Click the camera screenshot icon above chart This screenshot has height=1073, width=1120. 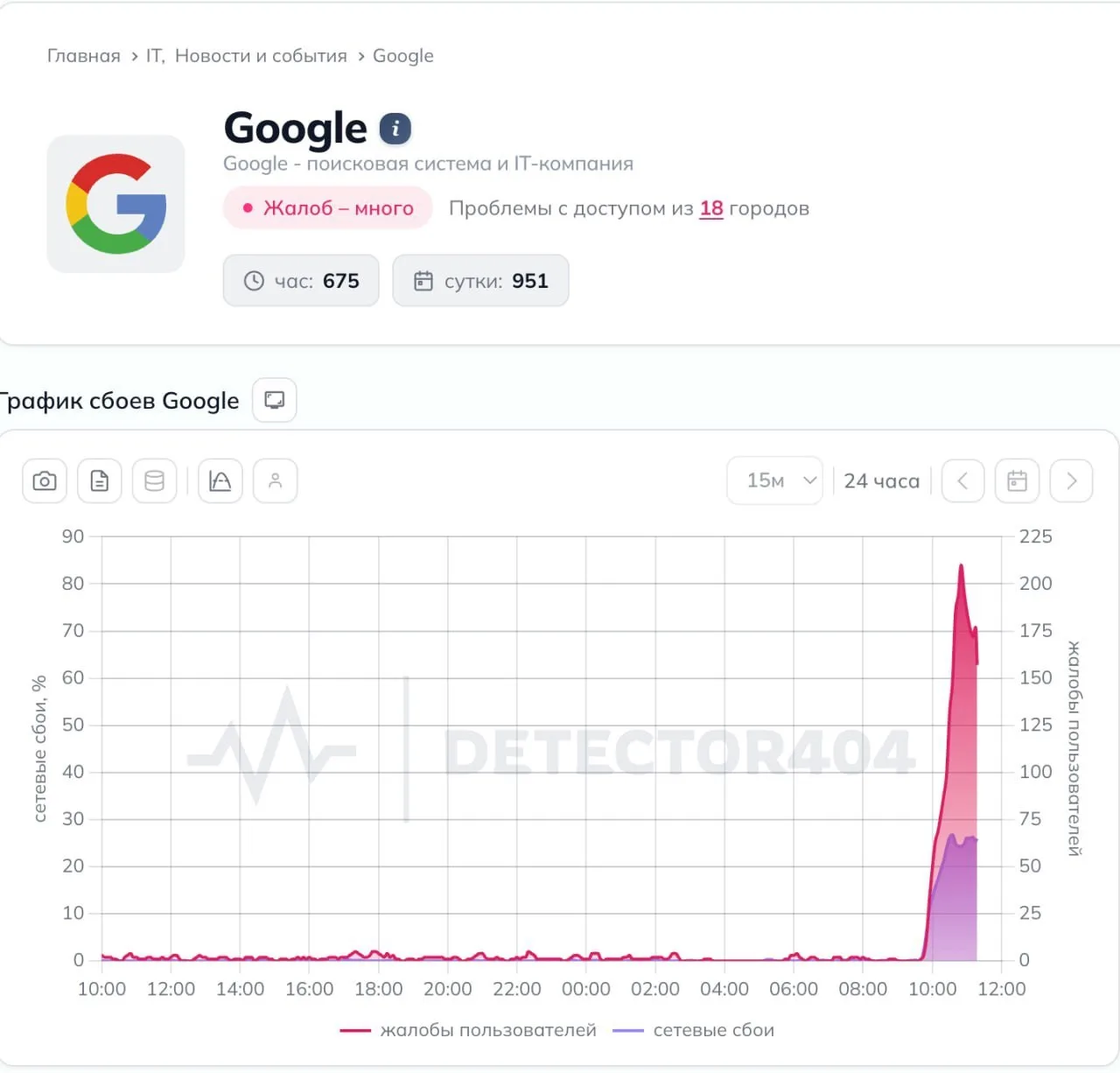tap(45, 480)
